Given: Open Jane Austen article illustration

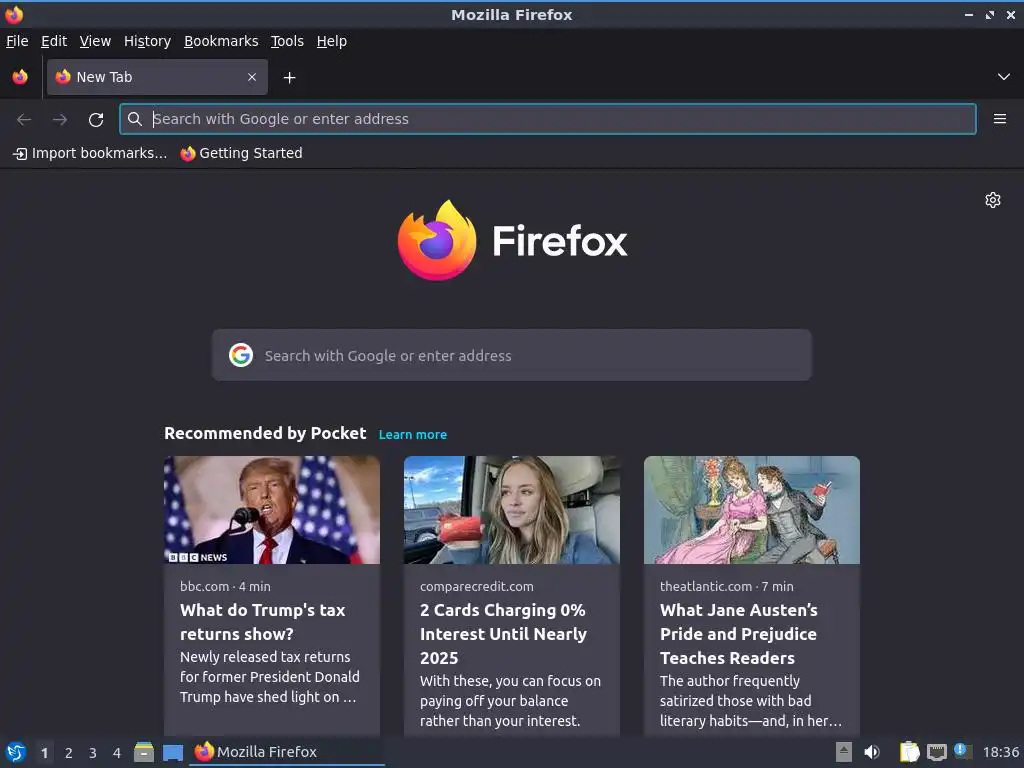Looking at the screenshot, I should [x=752, y=510].
